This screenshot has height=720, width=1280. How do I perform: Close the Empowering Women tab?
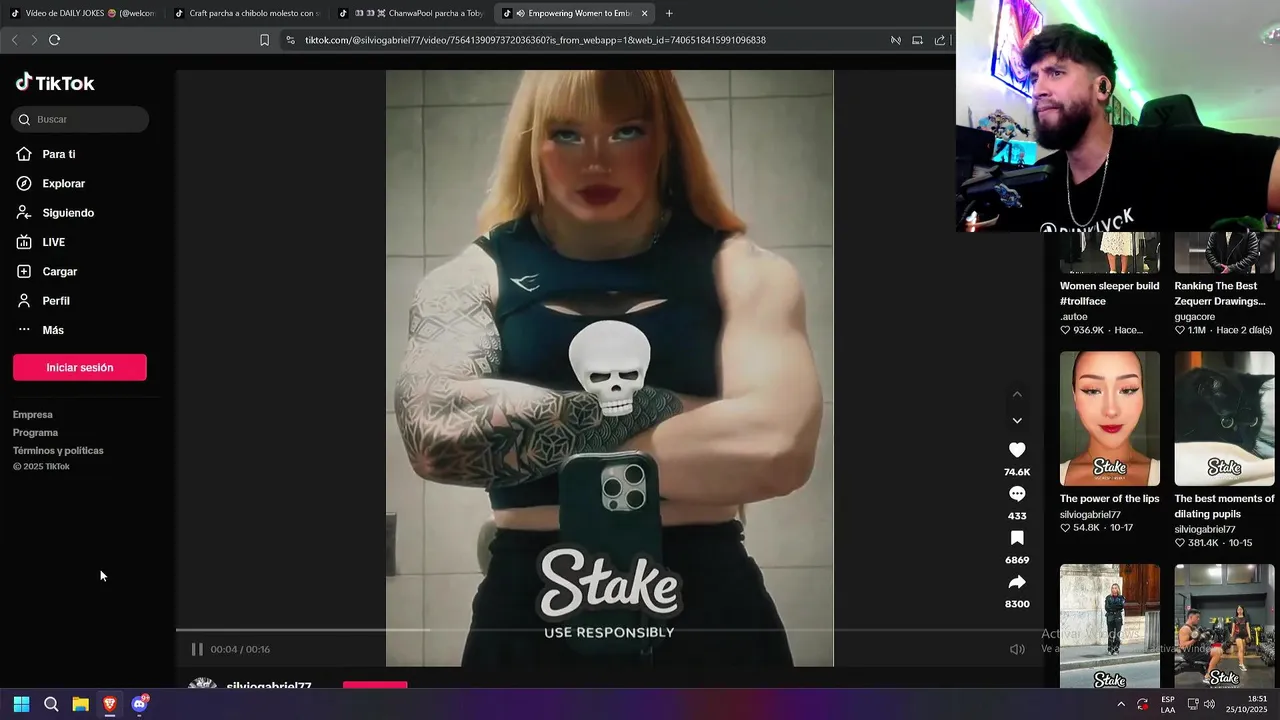coord(644,14)
